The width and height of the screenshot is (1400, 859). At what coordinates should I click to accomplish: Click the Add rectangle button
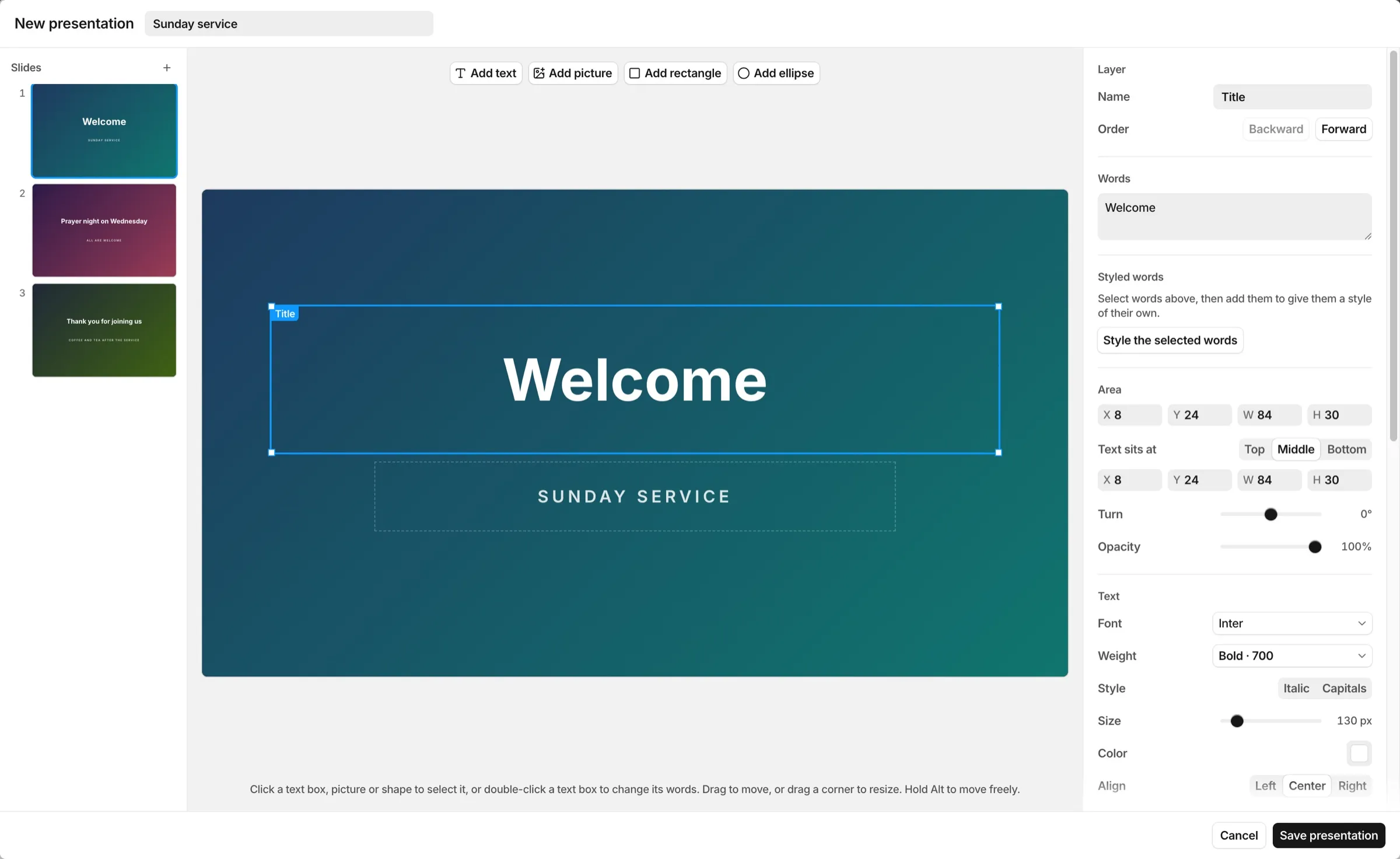pyautogui.click(x=675, y=73)
